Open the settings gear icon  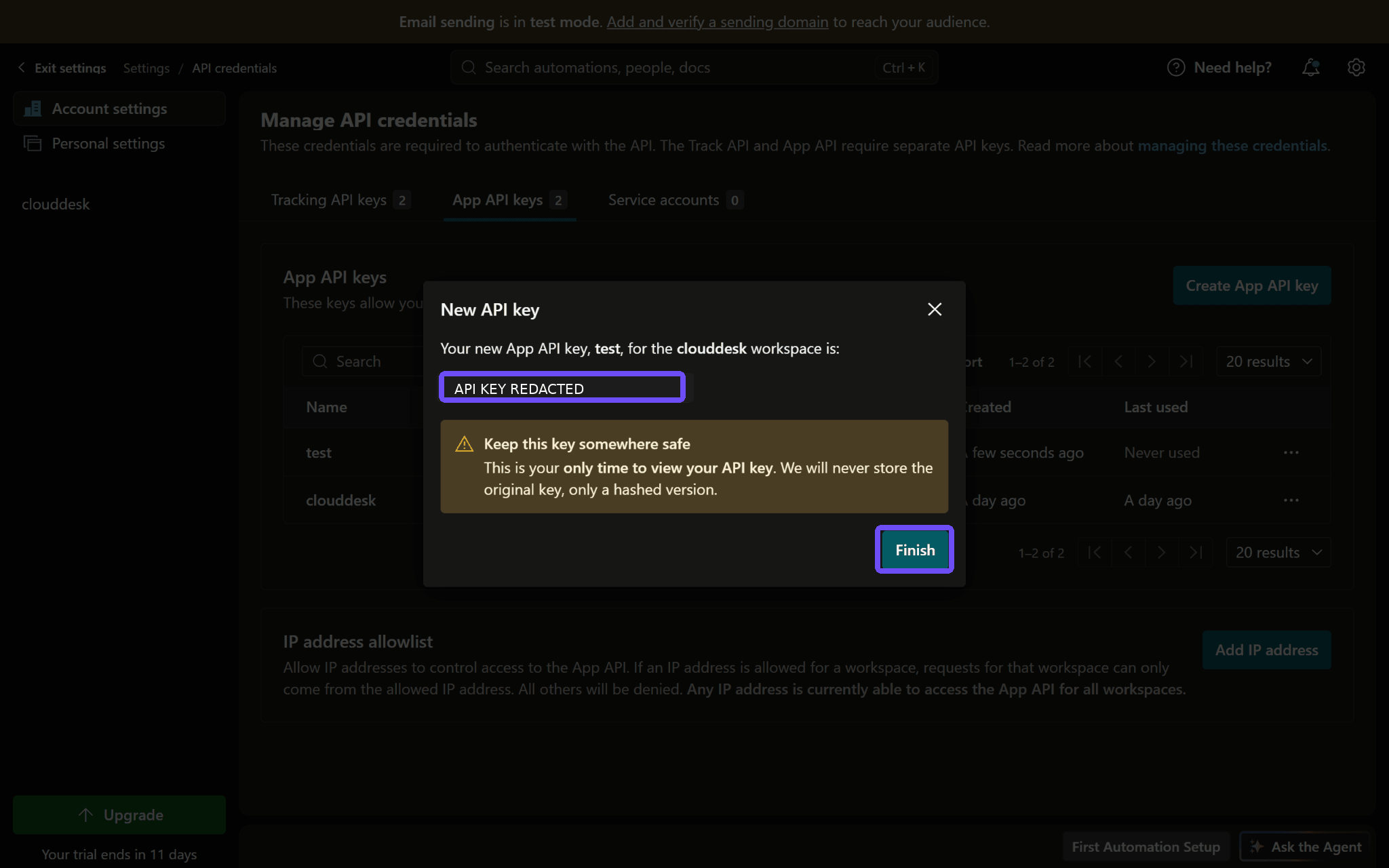coord(1356,67)
